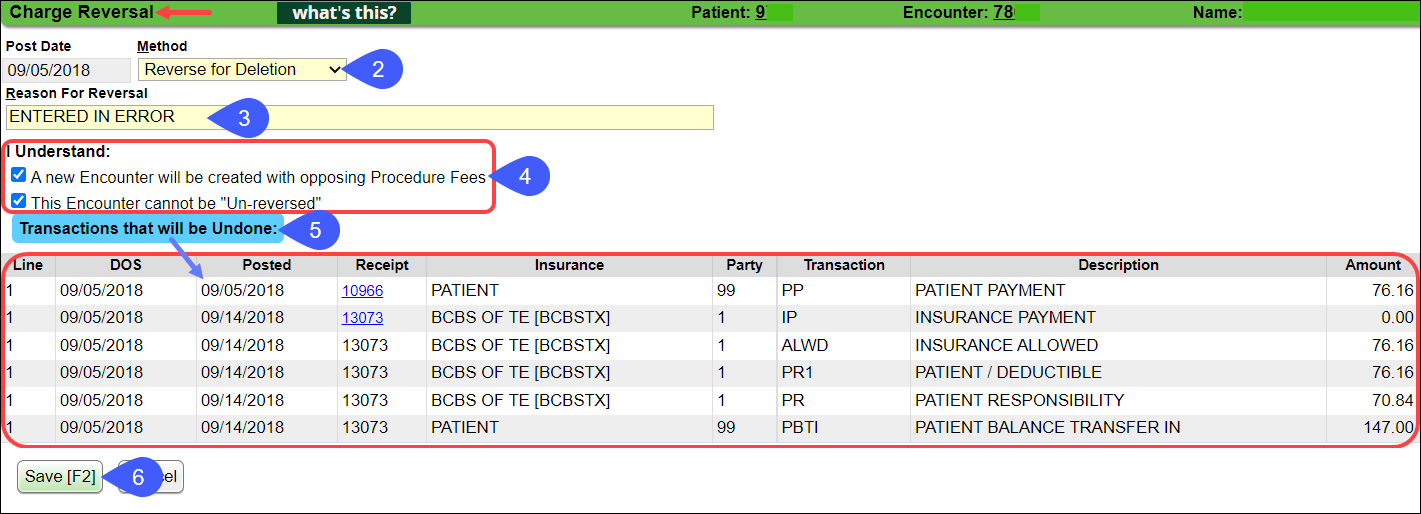Image resolution: width=1421 pixels, height=514 pixels.
Task: Click the Encounter number link in header
Action: [x=1004, y=13]
